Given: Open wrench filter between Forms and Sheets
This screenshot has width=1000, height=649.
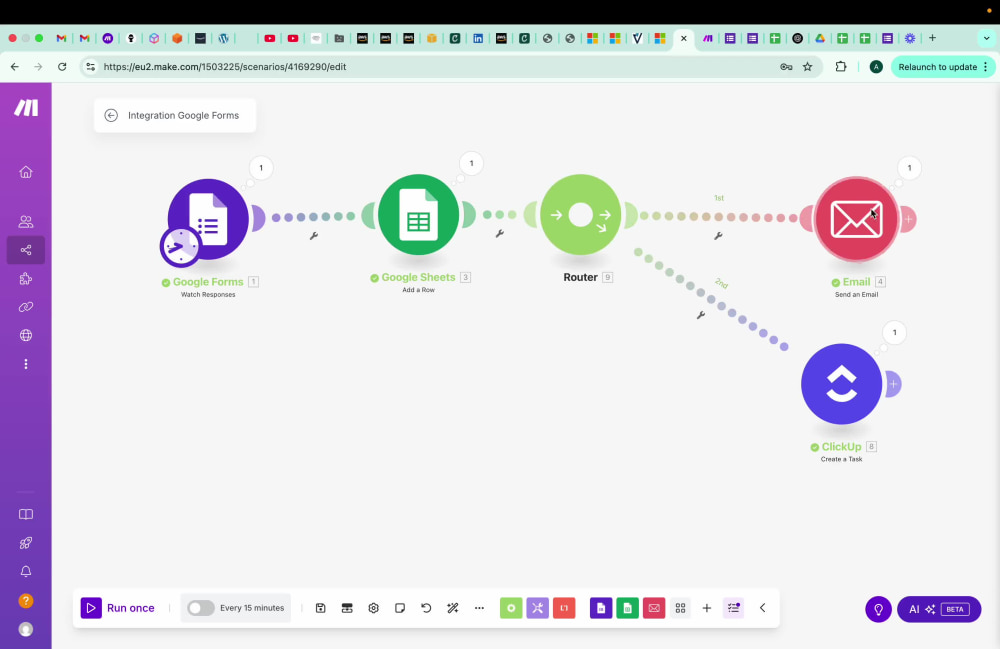Looking at the screenshot, I should tap(314, 236).
